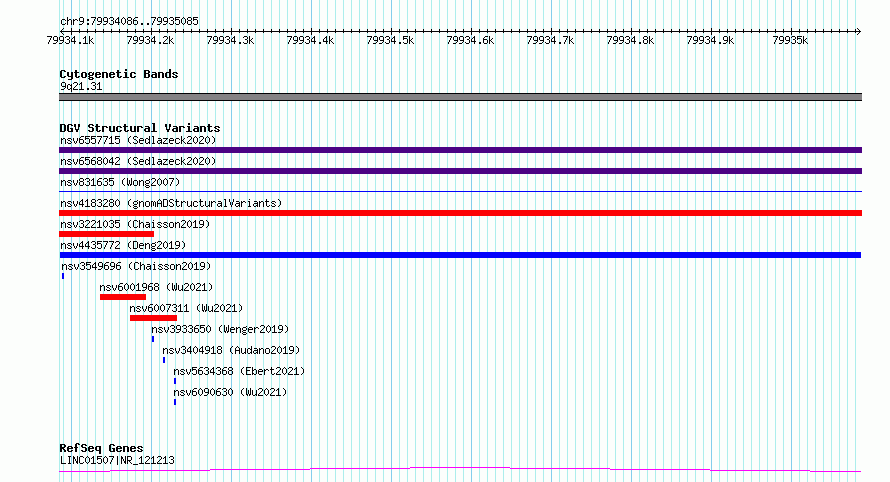The height and width of the screenshot is (482, 890).
Task: Click the blue bar for nsv4435772
Action: (460, 255)
